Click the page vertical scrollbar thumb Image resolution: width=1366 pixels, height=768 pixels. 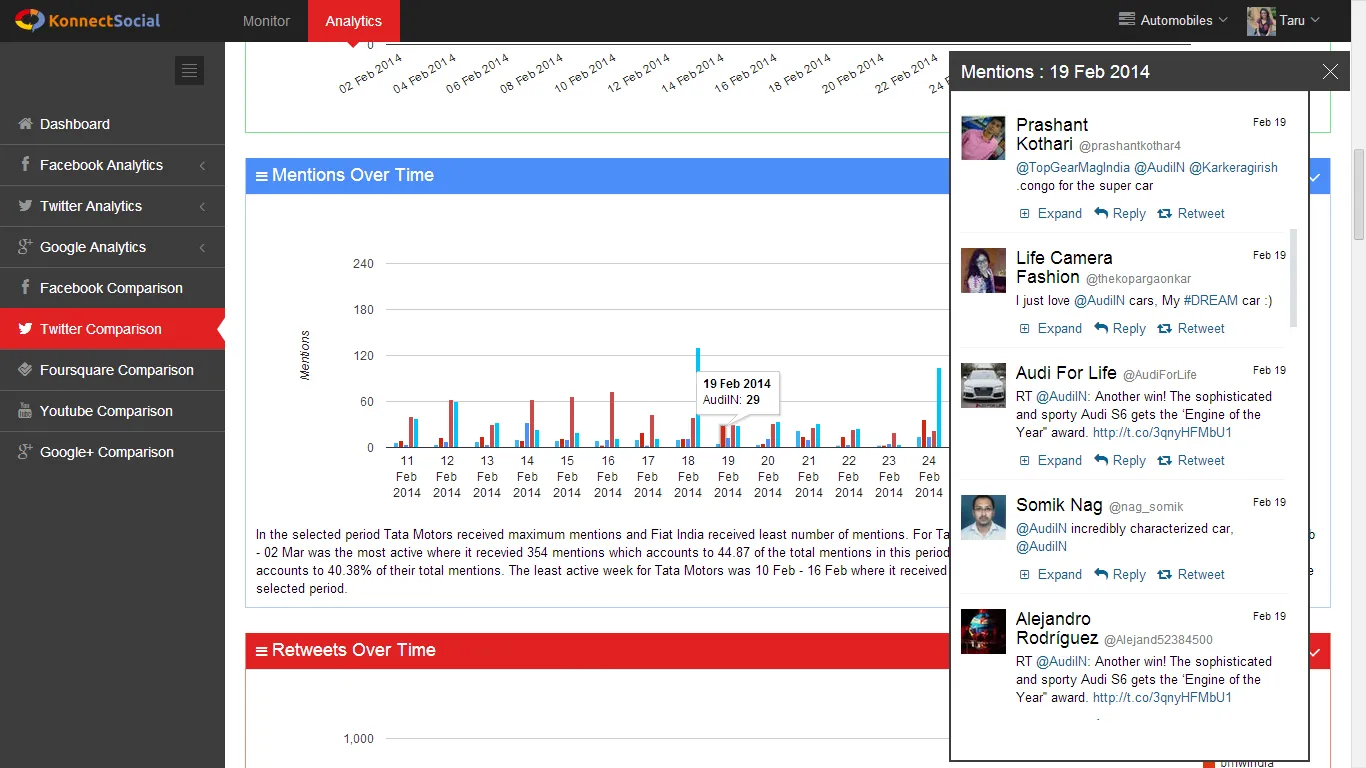[1359, 194]
